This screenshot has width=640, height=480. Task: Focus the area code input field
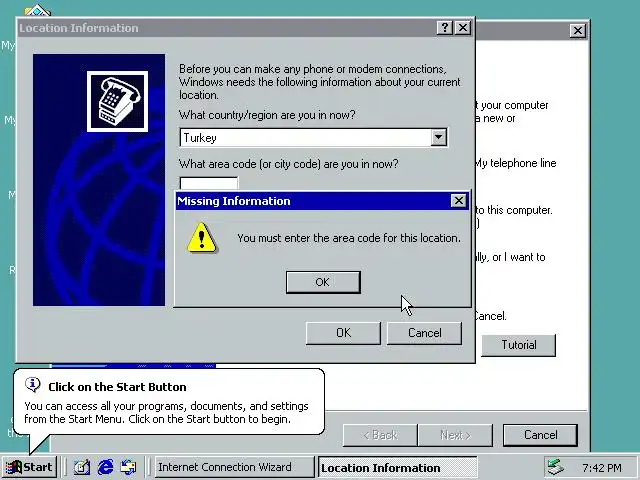[209, 183]
